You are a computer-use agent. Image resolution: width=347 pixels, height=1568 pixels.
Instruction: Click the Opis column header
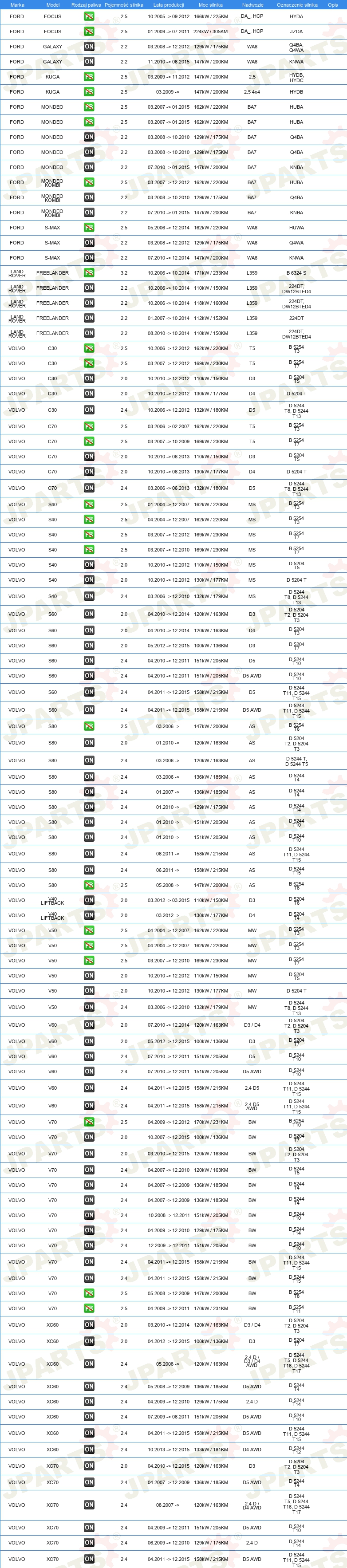tap(332, 4)
